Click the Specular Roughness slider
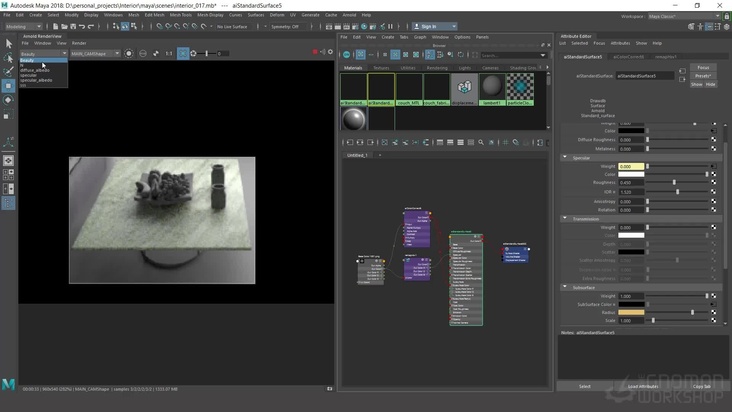This screenshot has width=732, height=412. 677,182
